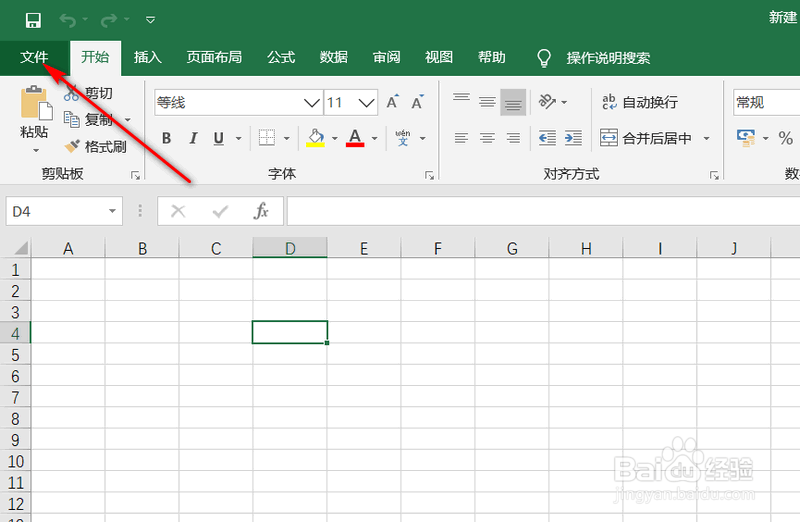
Task: Expand the fill color dropdown arrow
Action: pos(335,138)
